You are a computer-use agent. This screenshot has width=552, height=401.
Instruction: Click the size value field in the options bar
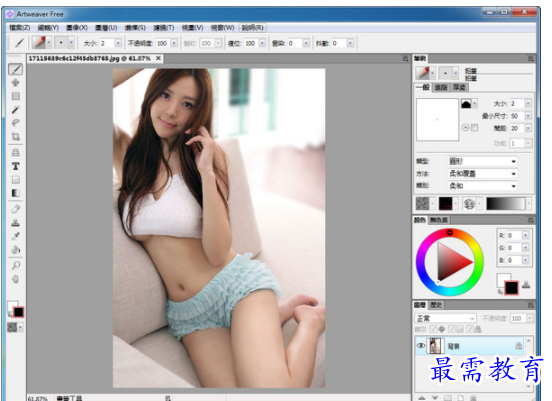[107, 43]
